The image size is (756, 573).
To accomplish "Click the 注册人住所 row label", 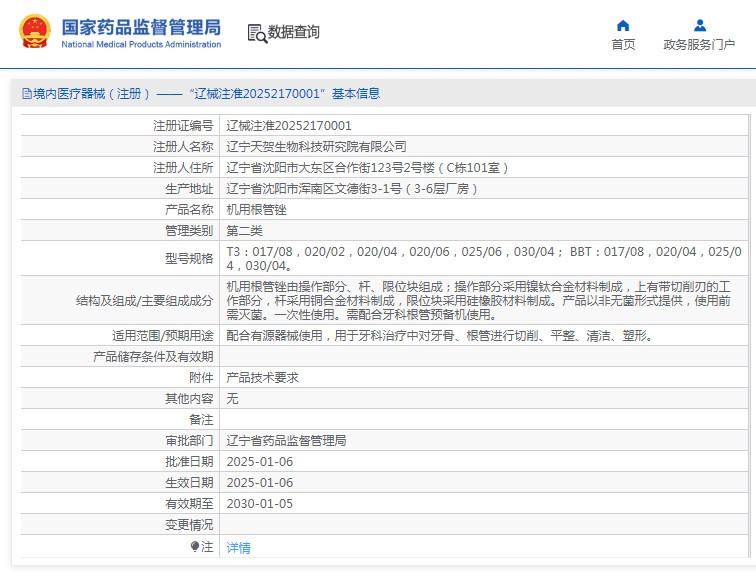I will point(183,168).
